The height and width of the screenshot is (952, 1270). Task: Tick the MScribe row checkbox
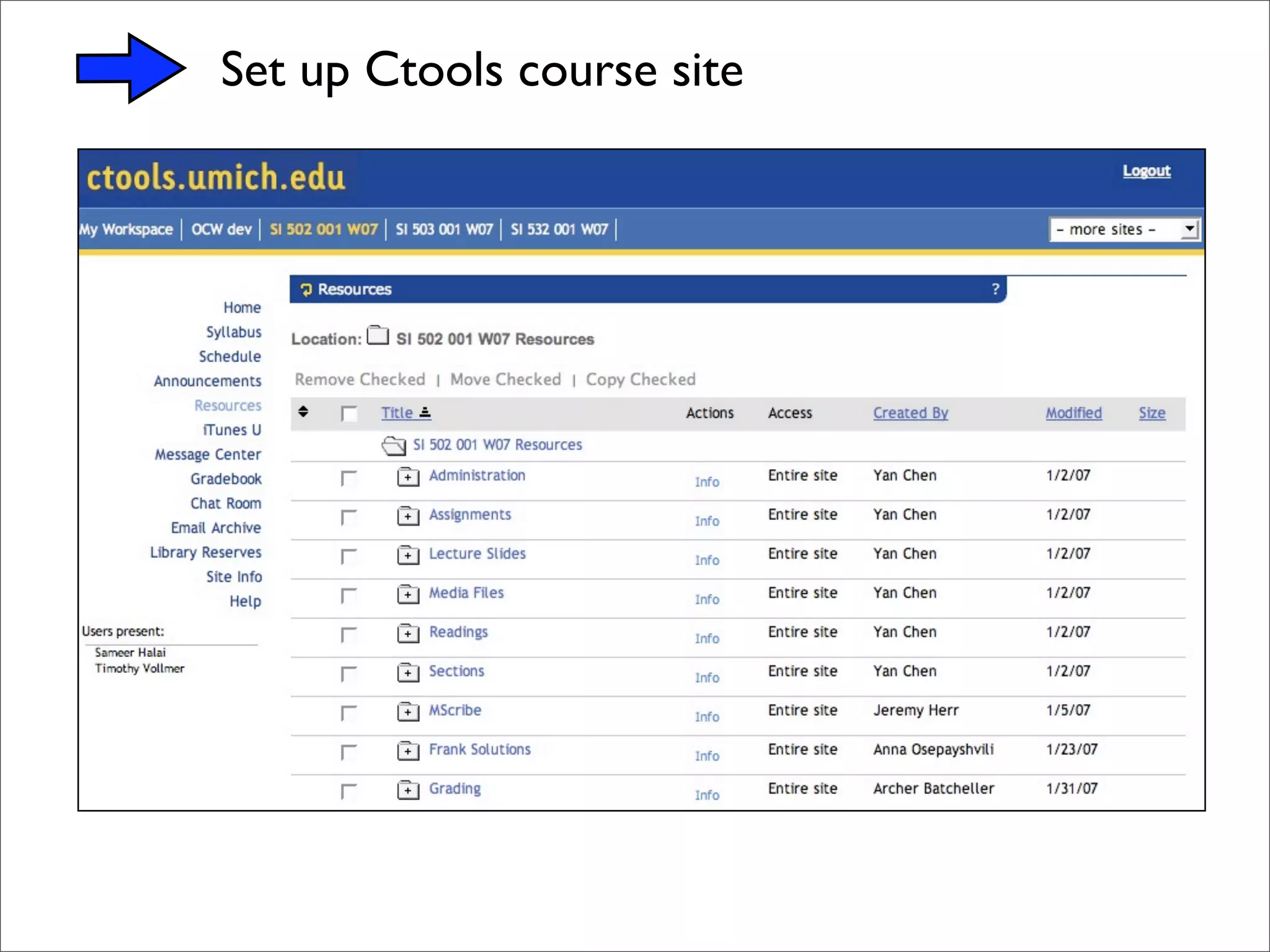pos(349,713)
